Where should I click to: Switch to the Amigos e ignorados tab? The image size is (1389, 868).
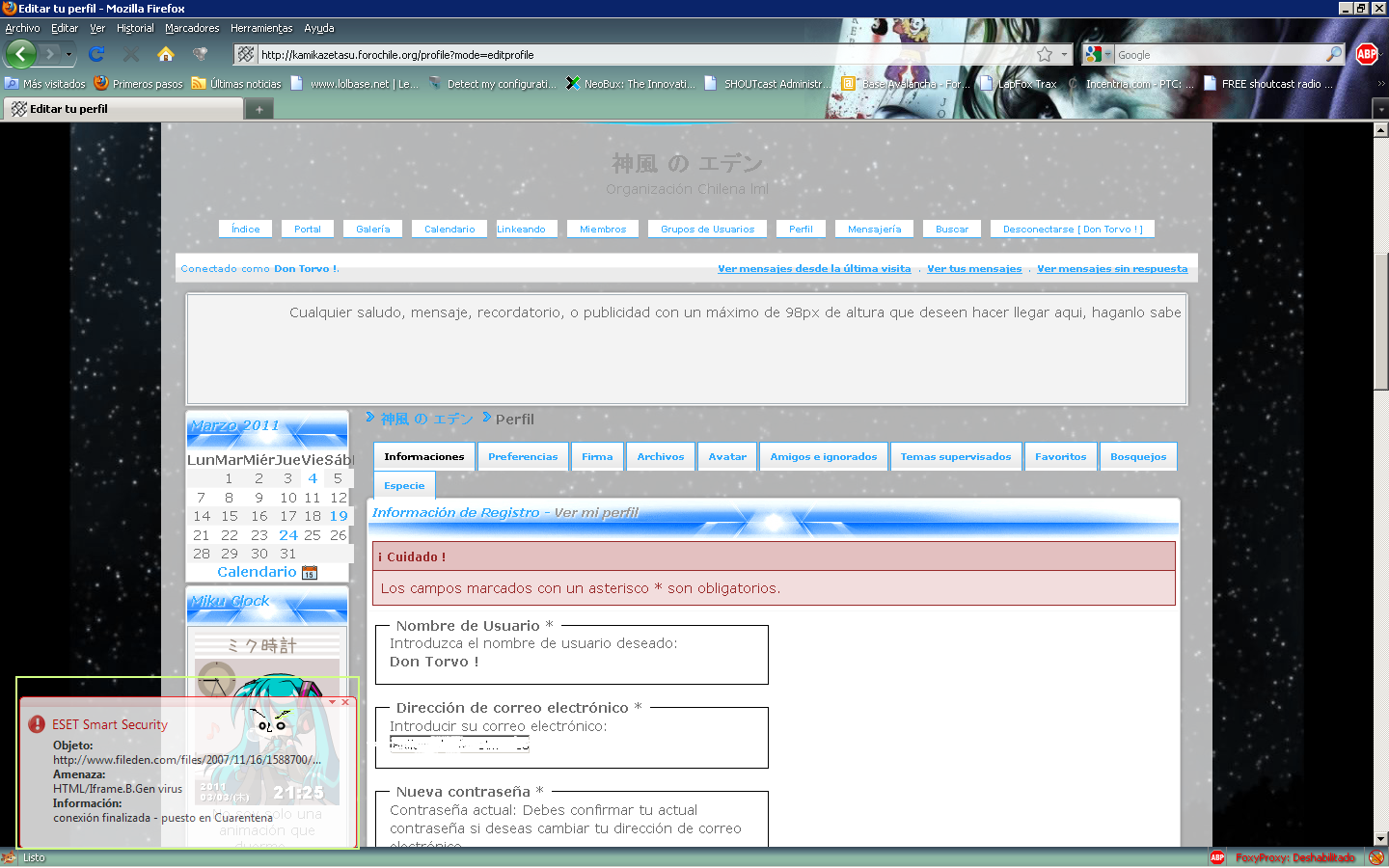coord(824,456)
